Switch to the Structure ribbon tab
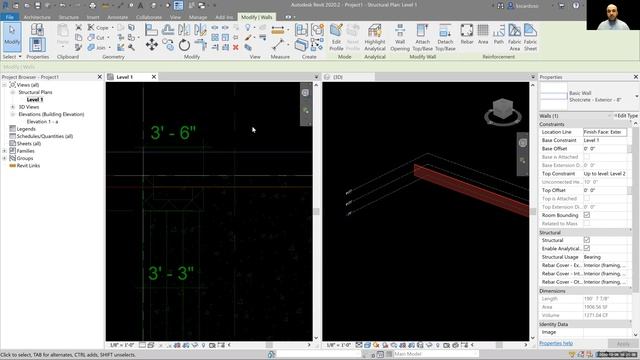 69,17
